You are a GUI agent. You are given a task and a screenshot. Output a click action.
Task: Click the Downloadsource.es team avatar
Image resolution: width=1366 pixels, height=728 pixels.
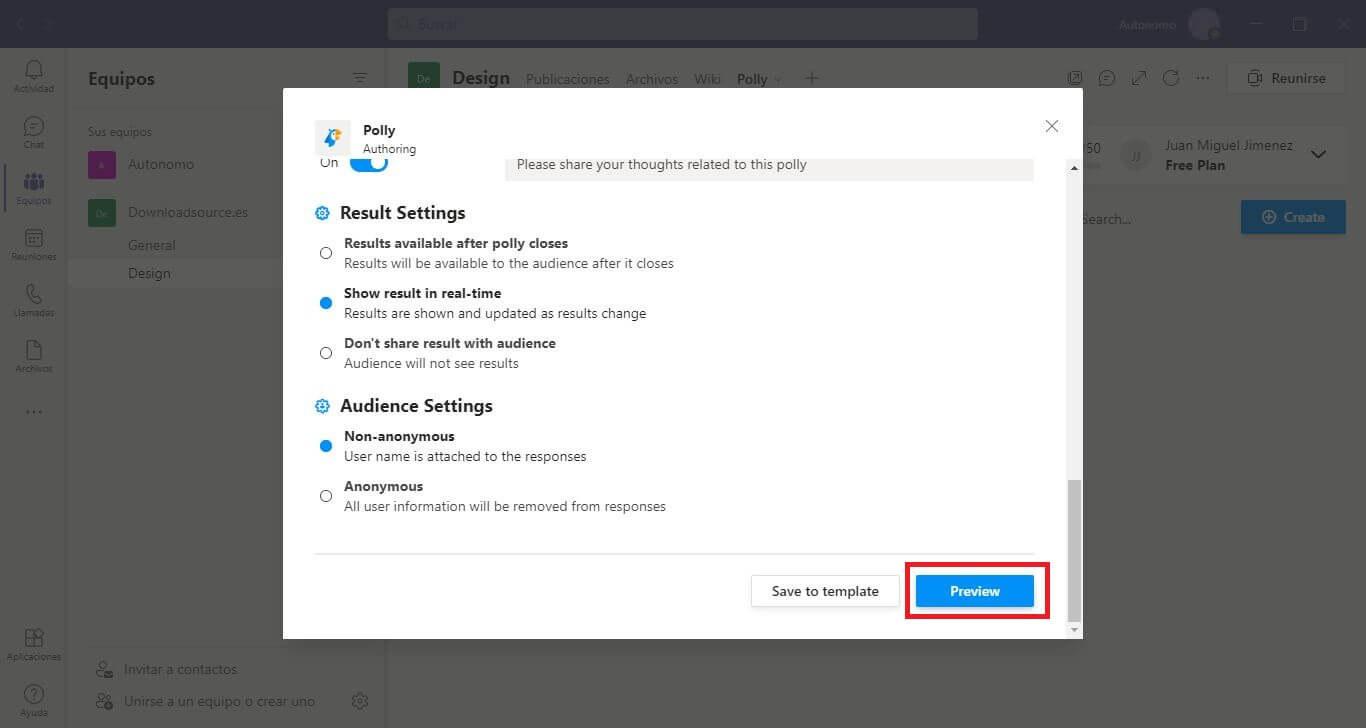coord(102,212)
